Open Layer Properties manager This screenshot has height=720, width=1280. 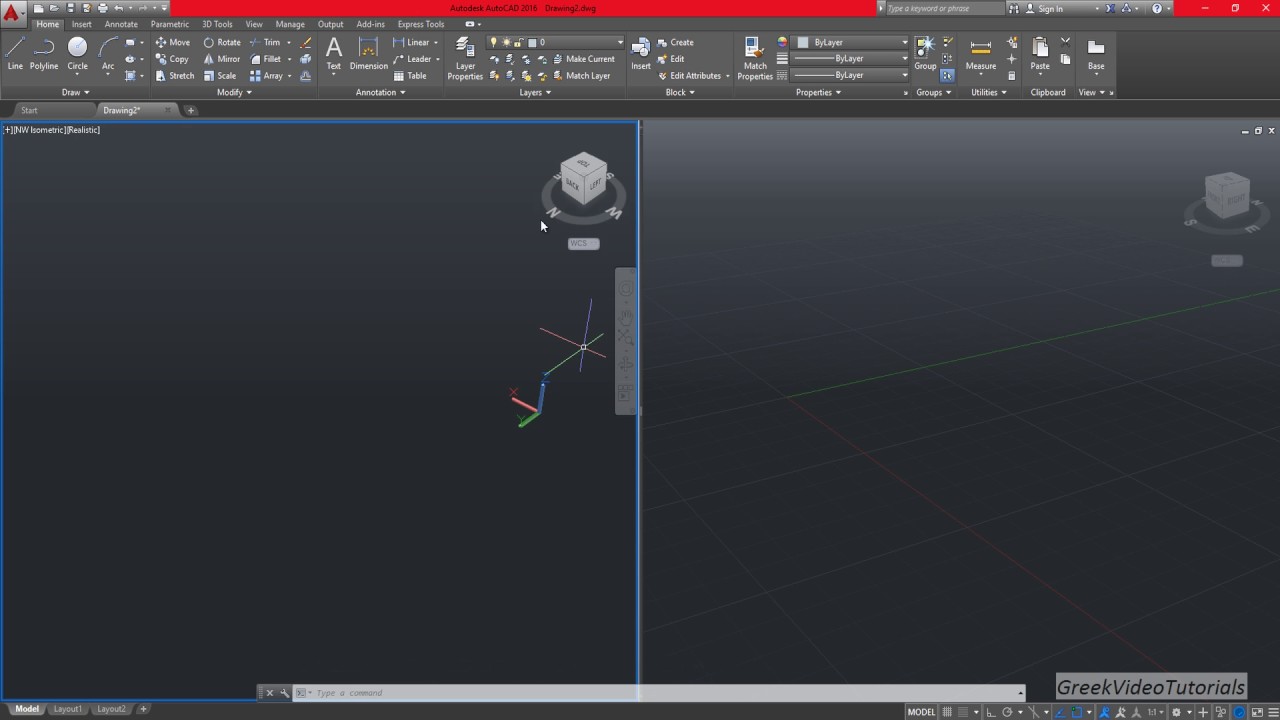click(465, 58)
